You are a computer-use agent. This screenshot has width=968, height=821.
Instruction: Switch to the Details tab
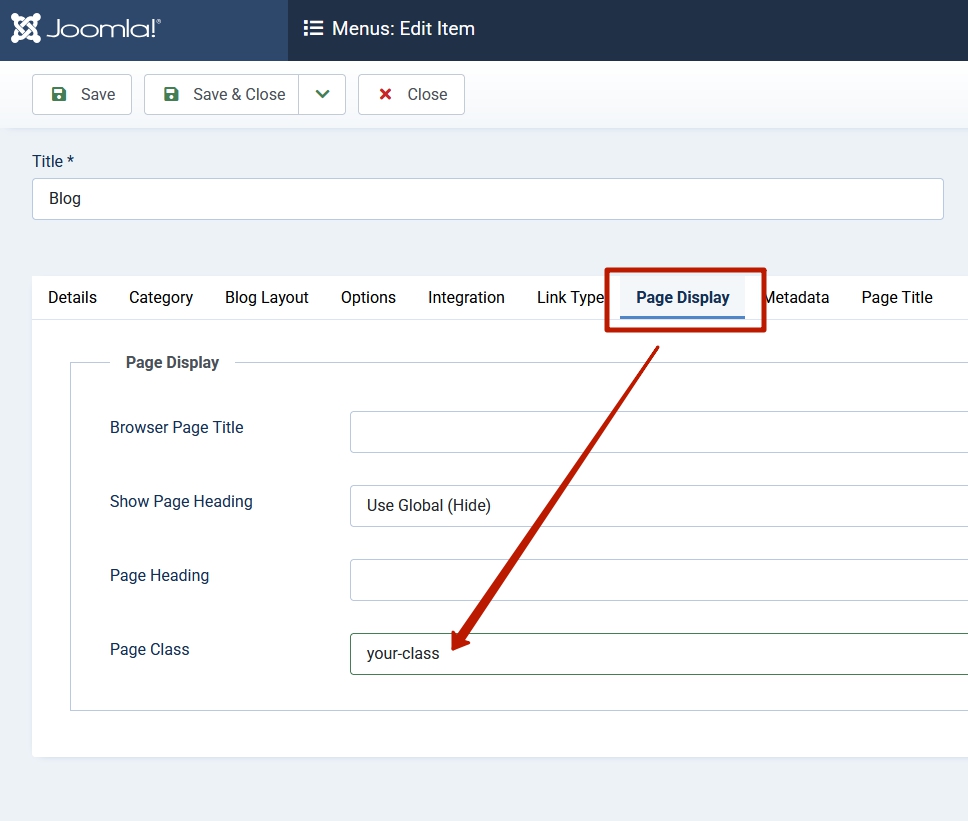tap(72, 297)
